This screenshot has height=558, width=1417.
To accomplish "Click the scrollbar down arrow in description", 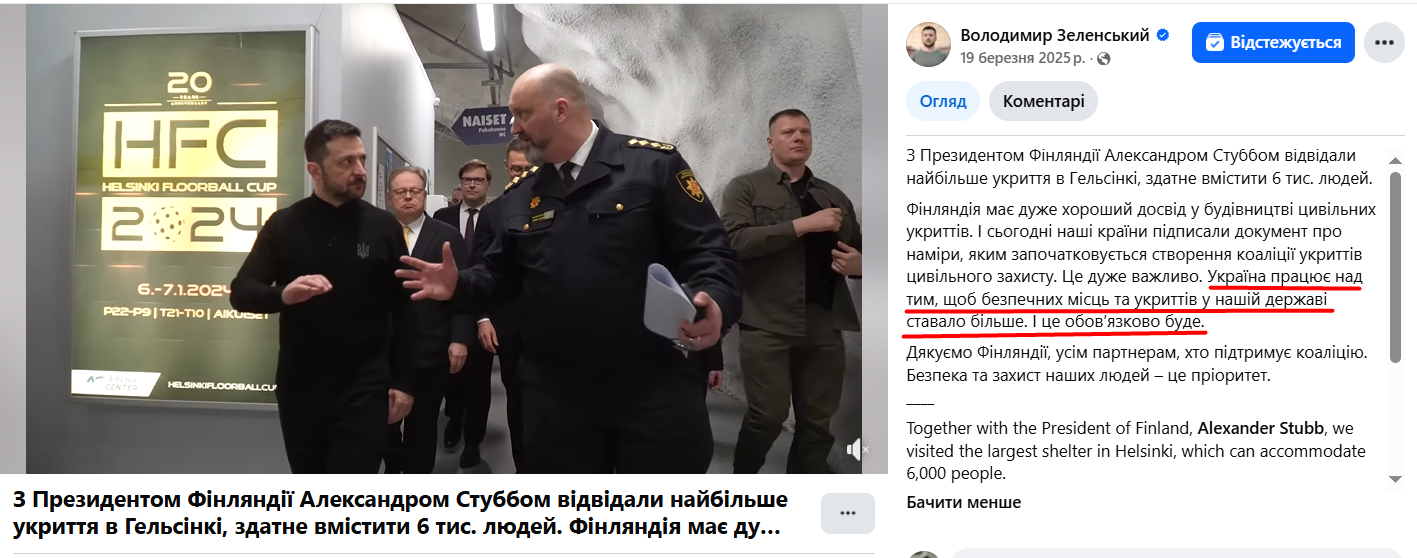I will pyautogui.click(x=1394, y=478).
